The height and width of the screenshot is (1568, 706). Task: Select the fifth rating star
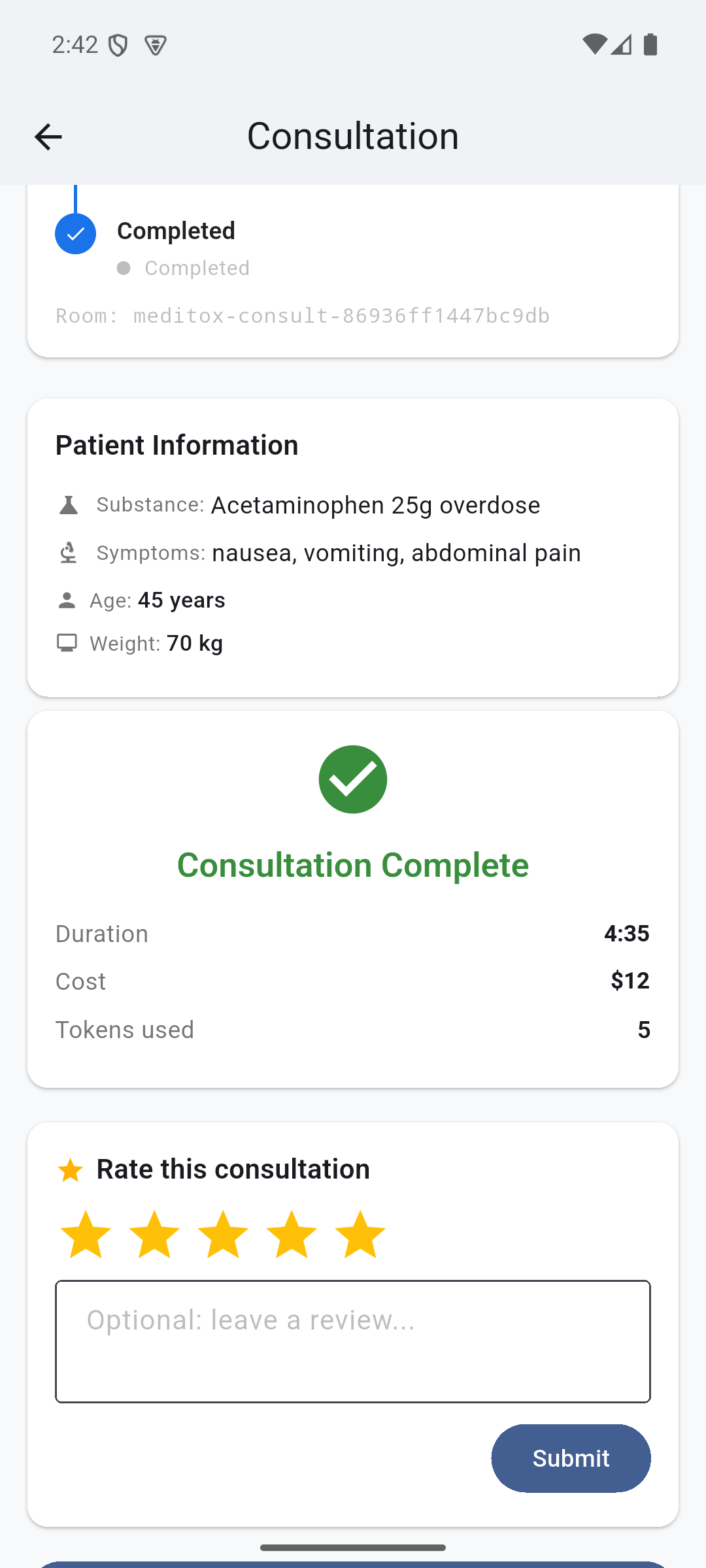(x=360, y=1234)
